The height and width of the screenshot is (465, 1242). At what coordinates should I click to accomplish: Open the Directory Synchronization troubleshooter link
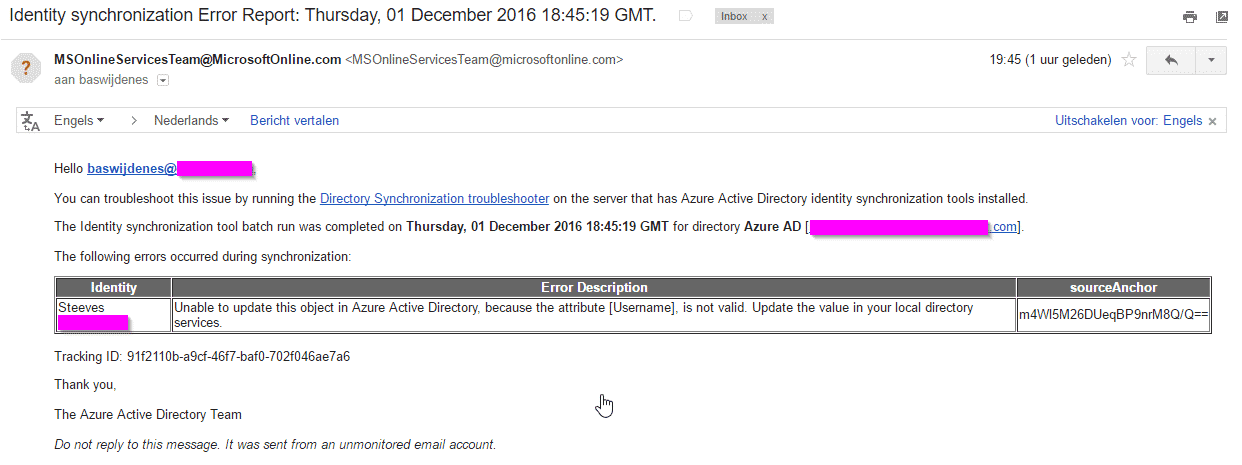[434, 199]
